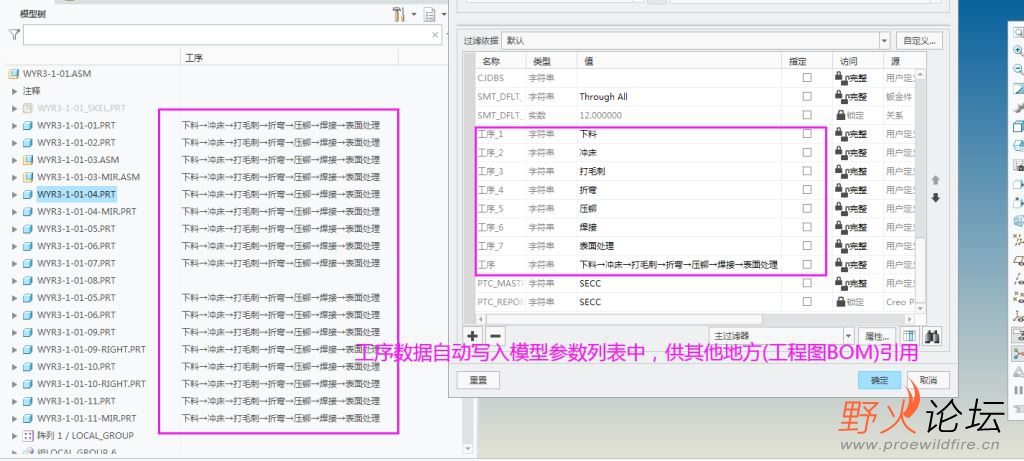The image size is (1024, 461).
Task: Toggle 指定 checkbox for PTC_MAST row
Action: click(x=807, y=283)
